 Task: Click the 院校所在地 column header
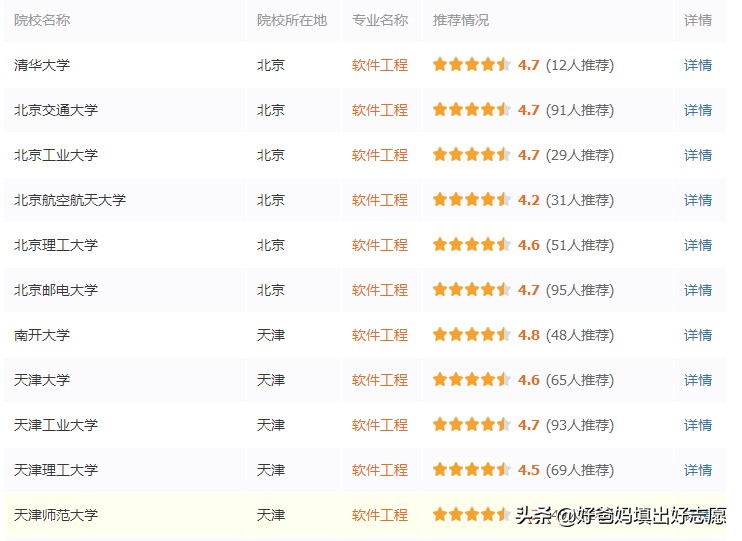292,20
